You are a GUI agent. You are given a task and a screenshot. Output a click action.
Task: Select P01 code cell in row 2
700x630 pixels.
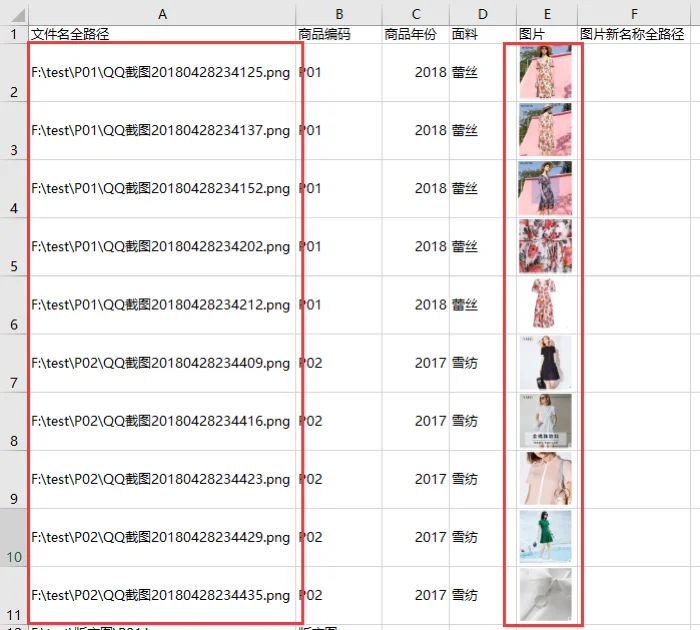pos(339,73)
